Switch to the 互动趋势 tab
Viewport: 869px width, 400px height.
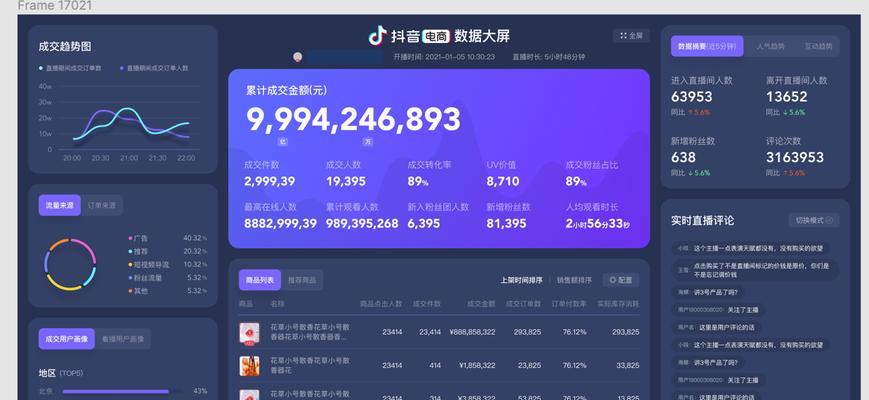(x=818, y=47)
